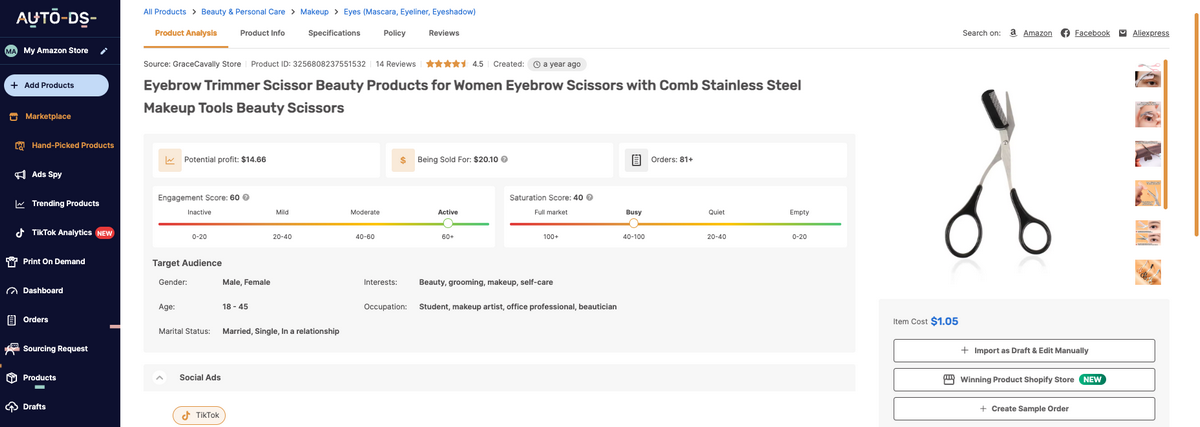Screen dimensions: 1200x427
Task: Click Add Products button
Action: point(56,85)
